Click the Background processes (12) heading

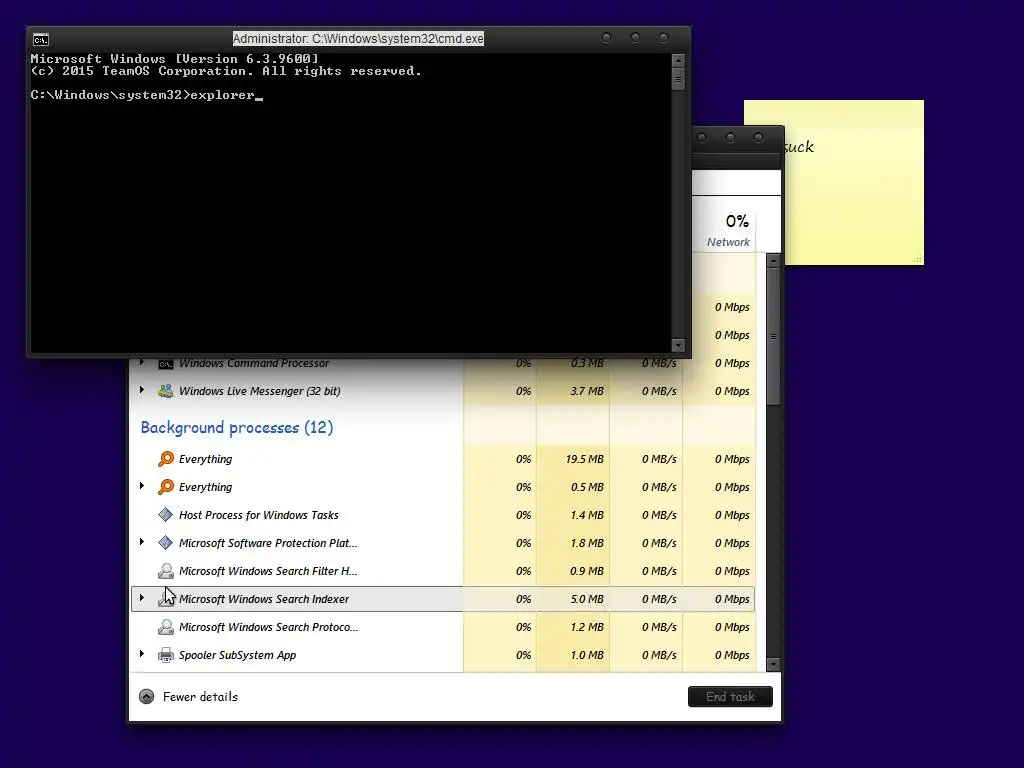click(236, 428)
